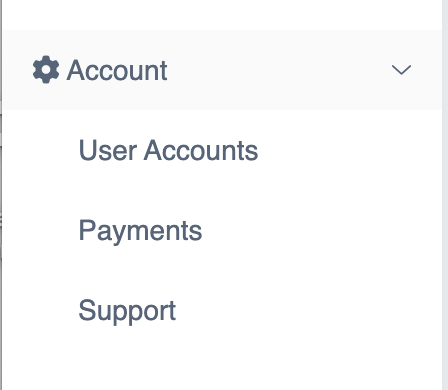Collapse the Account section with the chevron
This screenshot has width=448, height=390.
click(401, 70)
